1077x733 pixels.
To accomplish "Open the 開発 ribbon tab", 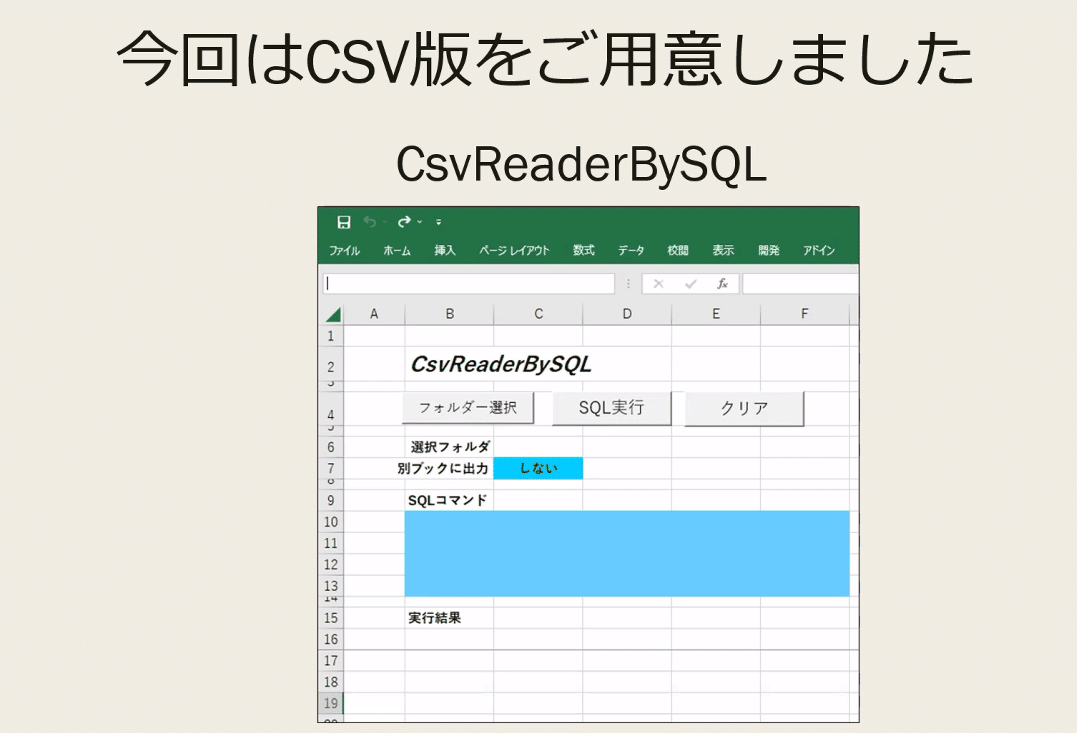I will point(768,250).
